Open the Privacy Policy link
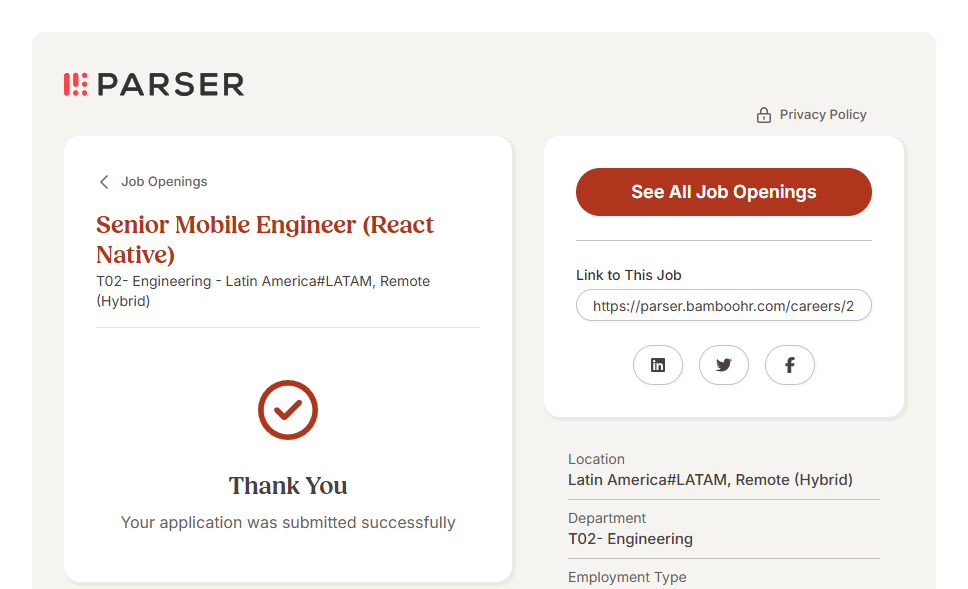The image size is (968, 589). click(823, 115)
